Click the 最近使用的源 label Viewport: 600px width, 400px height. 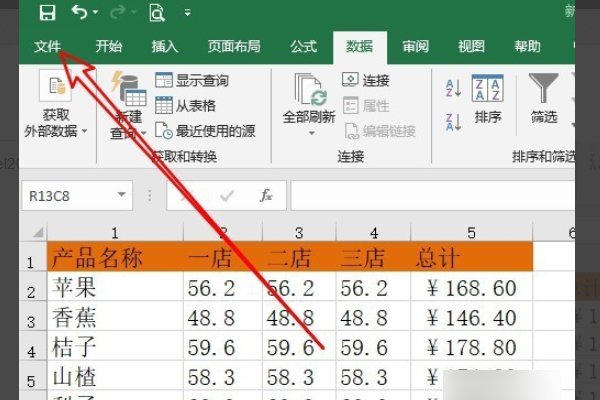(x=215, y=131)
